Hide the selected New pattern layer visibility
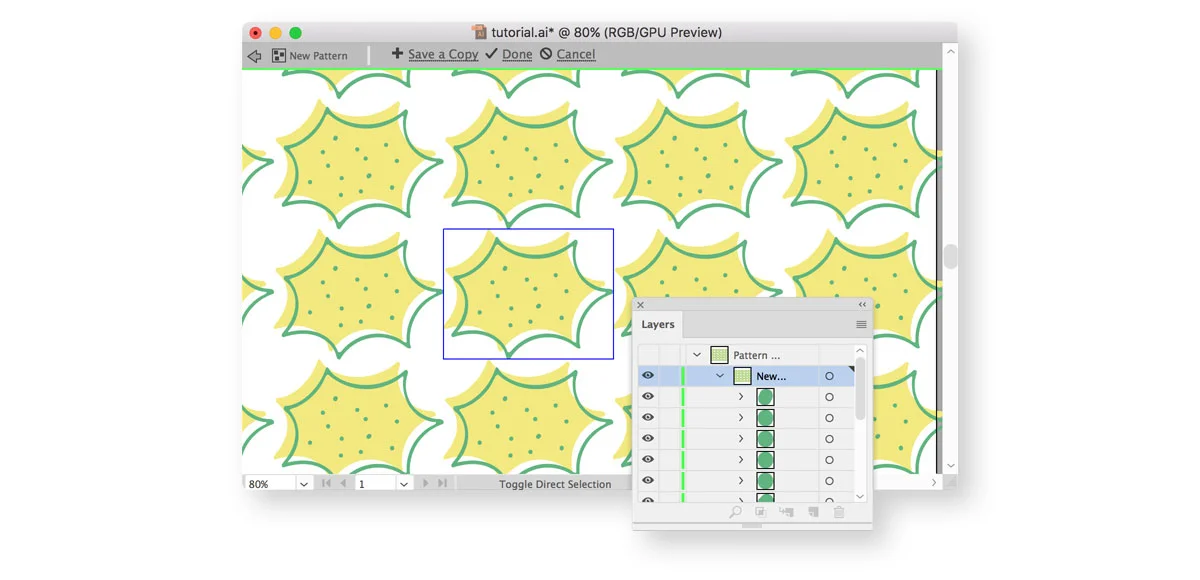The width and height of the screenshot is (1200, 580). pyautogui.click(x=648, y=375)
